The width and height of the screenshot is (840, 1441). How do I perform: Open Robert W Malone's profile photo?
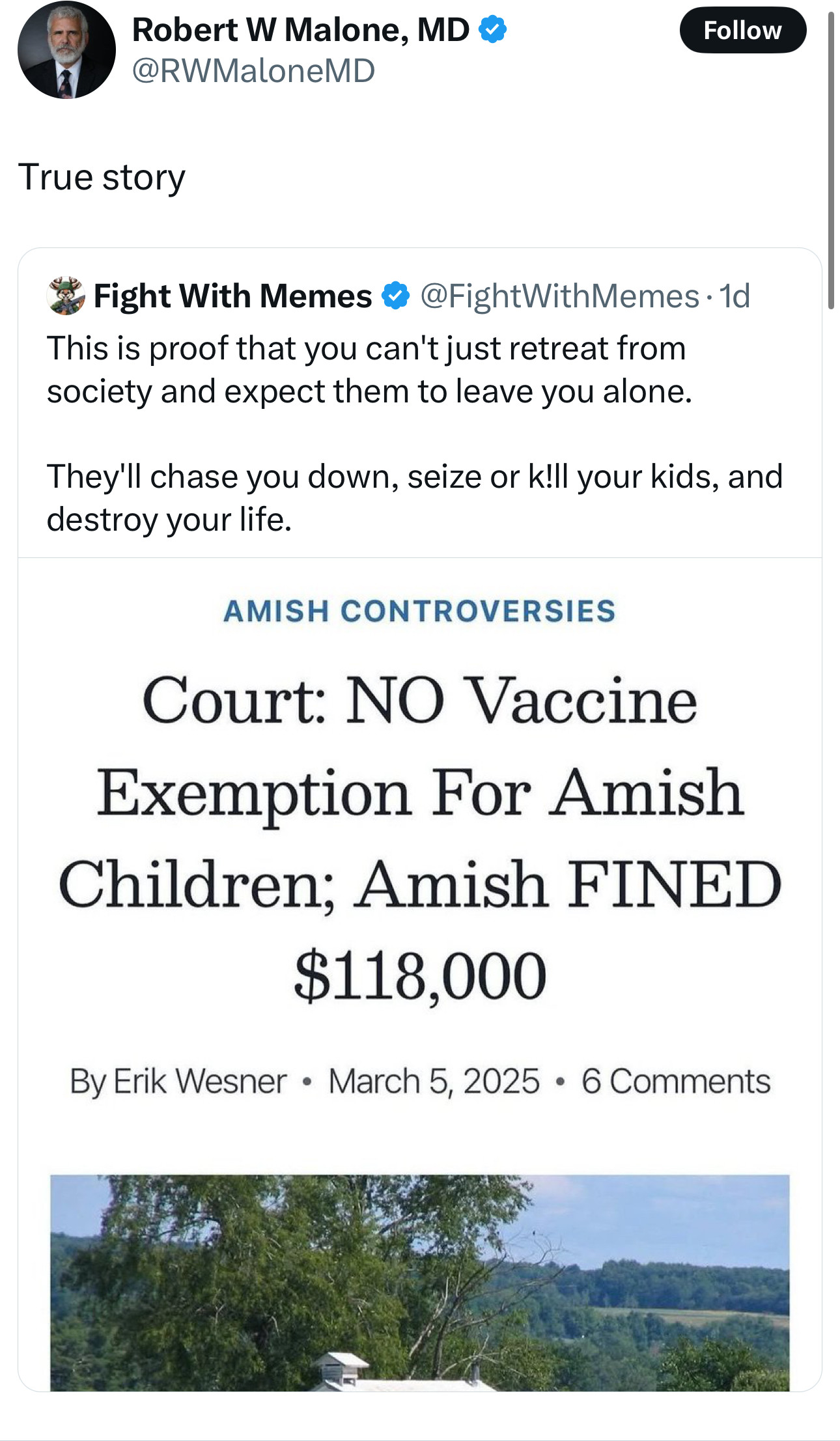point(66,50)
